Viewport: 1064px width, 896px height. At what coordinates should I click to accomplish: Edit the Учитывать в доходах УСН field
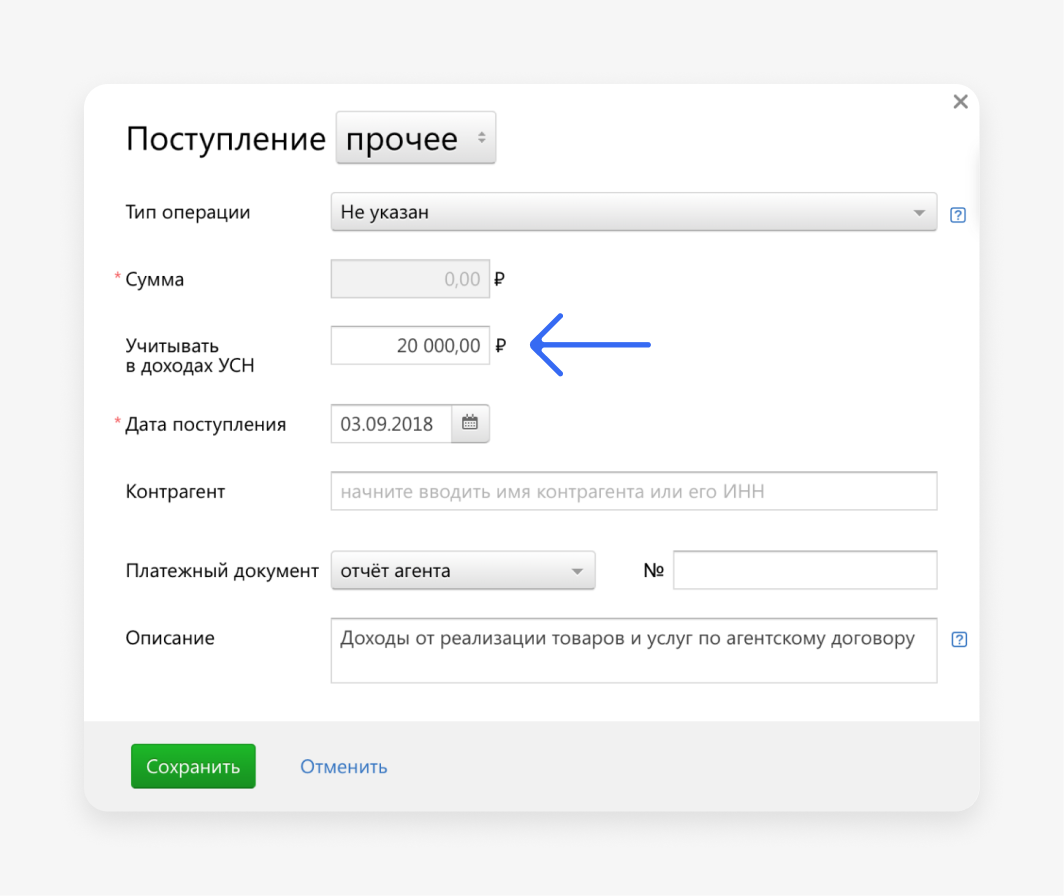(x=410, y=346)
